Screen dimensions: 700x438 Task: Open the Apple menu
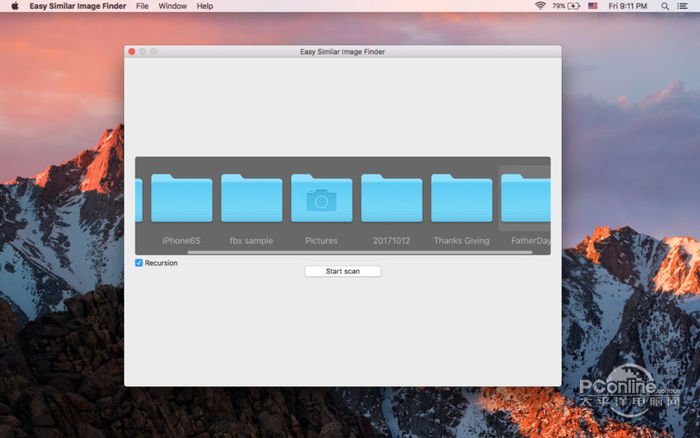15,6
